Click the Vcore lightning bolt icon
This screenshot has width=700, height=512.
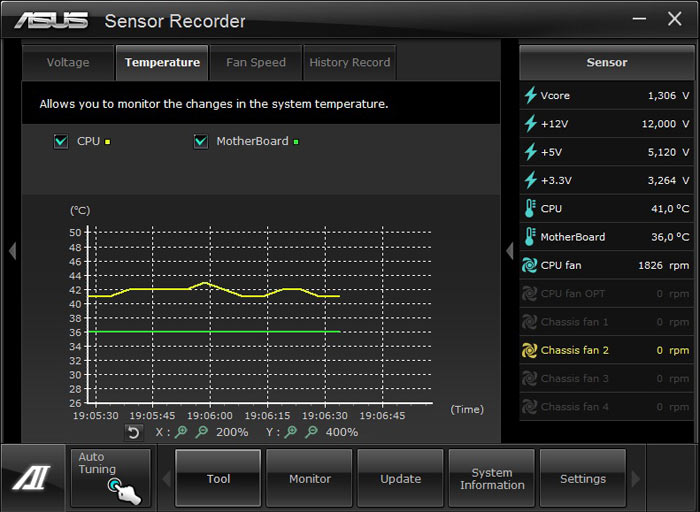(x=530, y=95)
